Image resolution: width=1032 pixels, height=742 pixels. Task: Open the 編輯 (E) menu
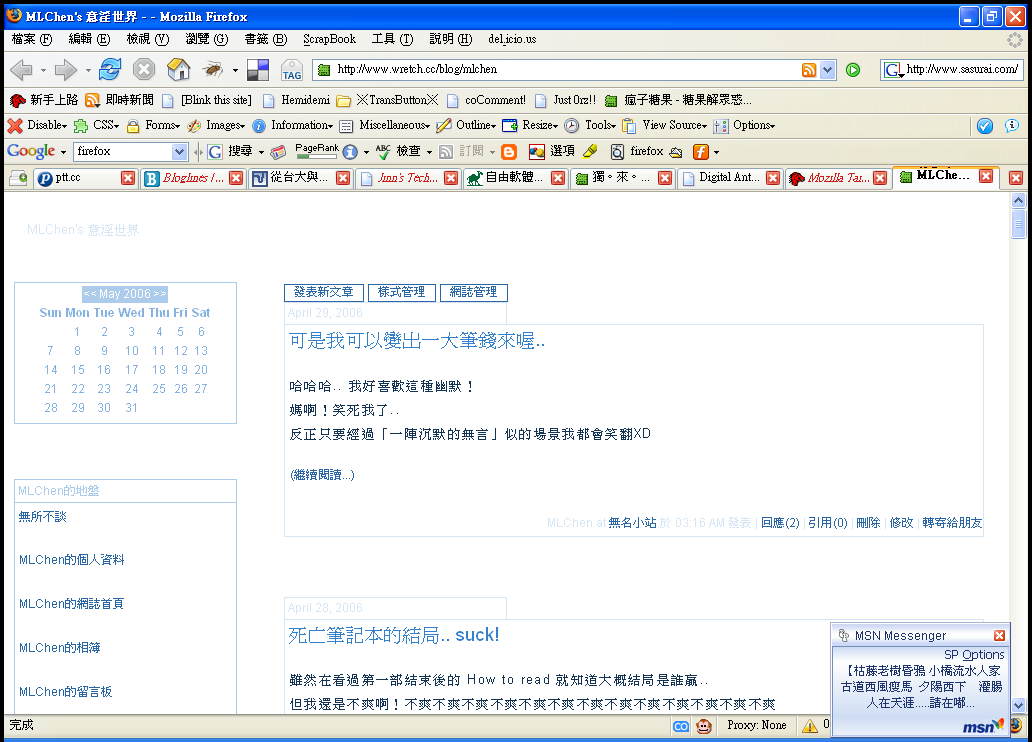(90, 40)
